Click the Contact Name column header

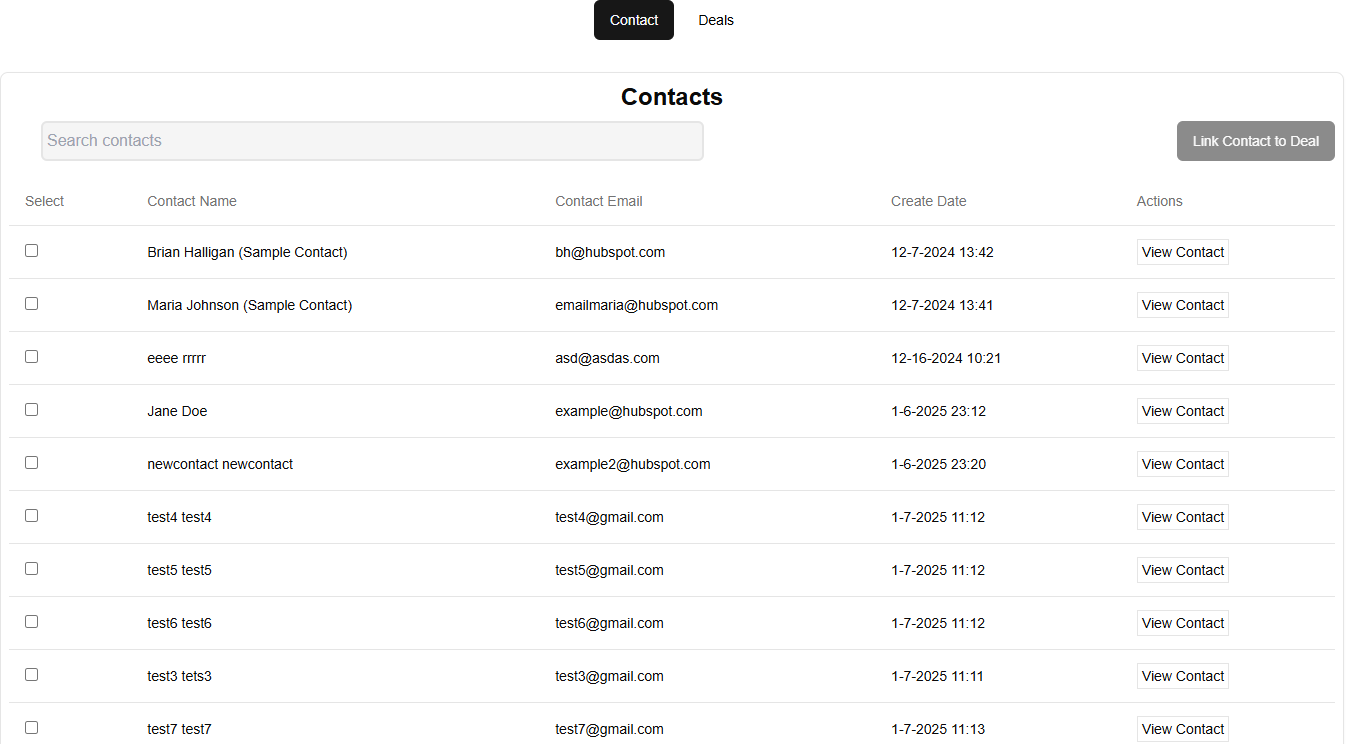(x=192, y=201)
